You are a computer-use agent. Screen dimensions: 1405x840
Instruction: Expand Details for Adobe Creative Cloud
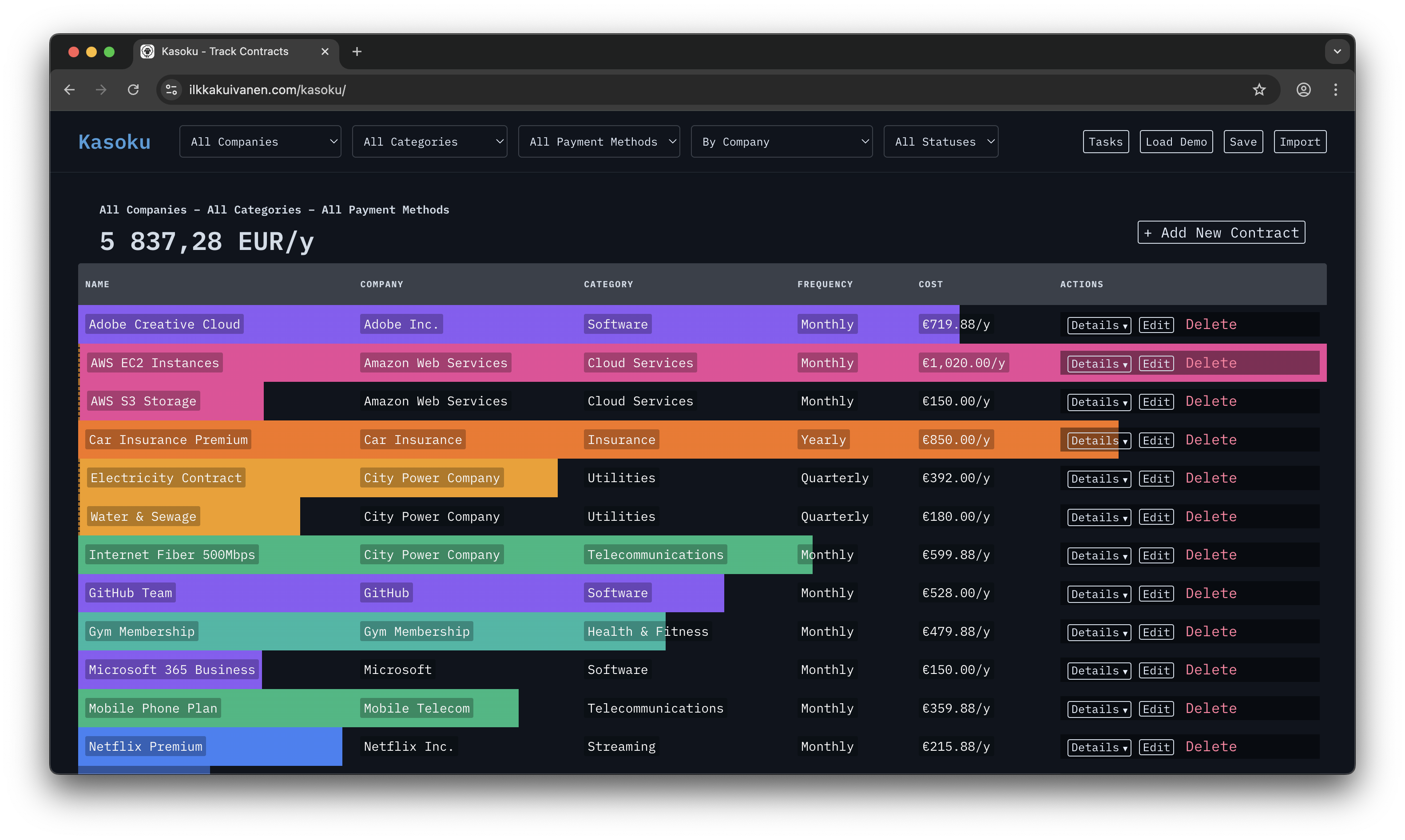[x=1098, y=325]
